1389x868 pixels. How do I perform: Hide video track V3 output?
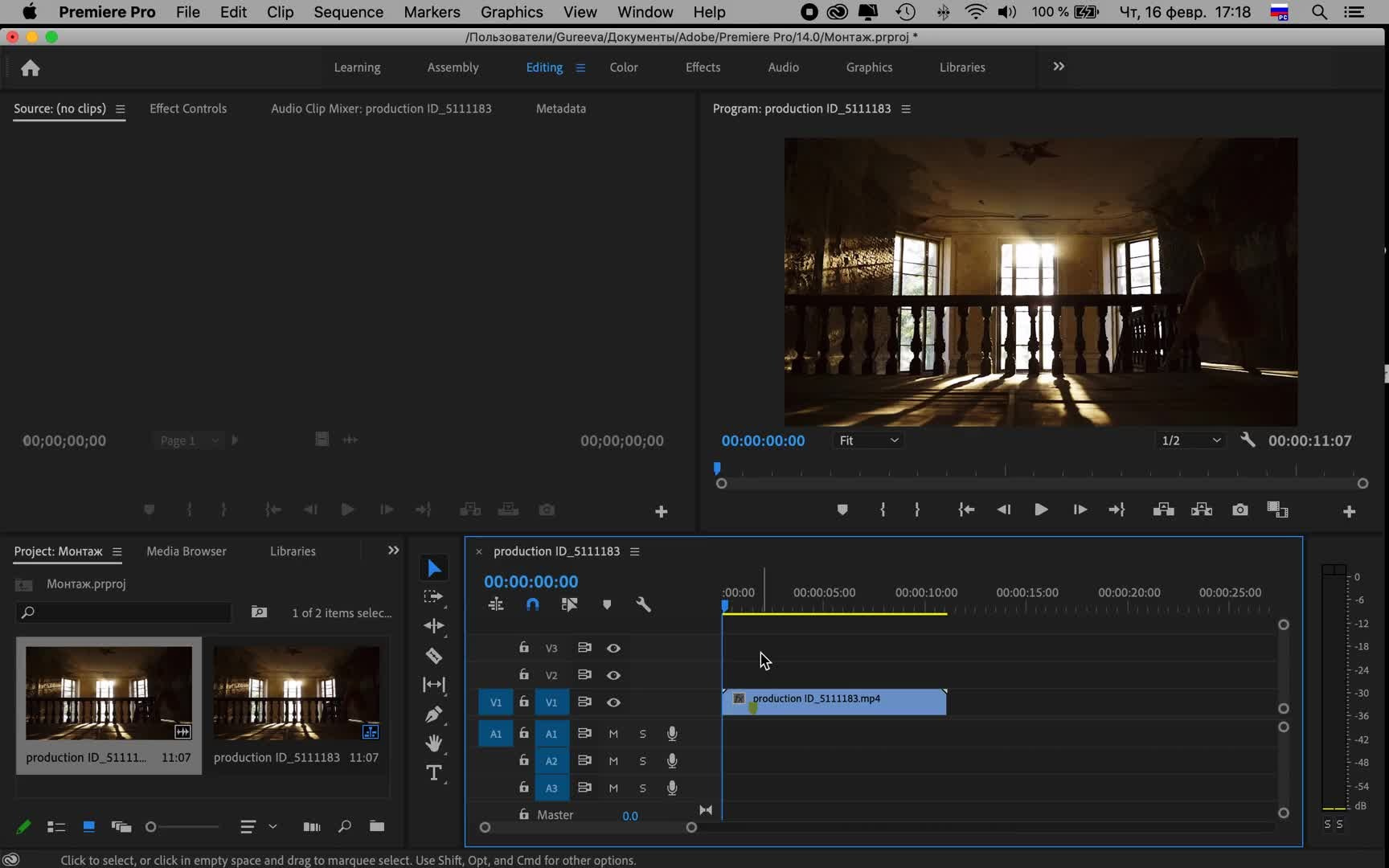tap(613, 648)
